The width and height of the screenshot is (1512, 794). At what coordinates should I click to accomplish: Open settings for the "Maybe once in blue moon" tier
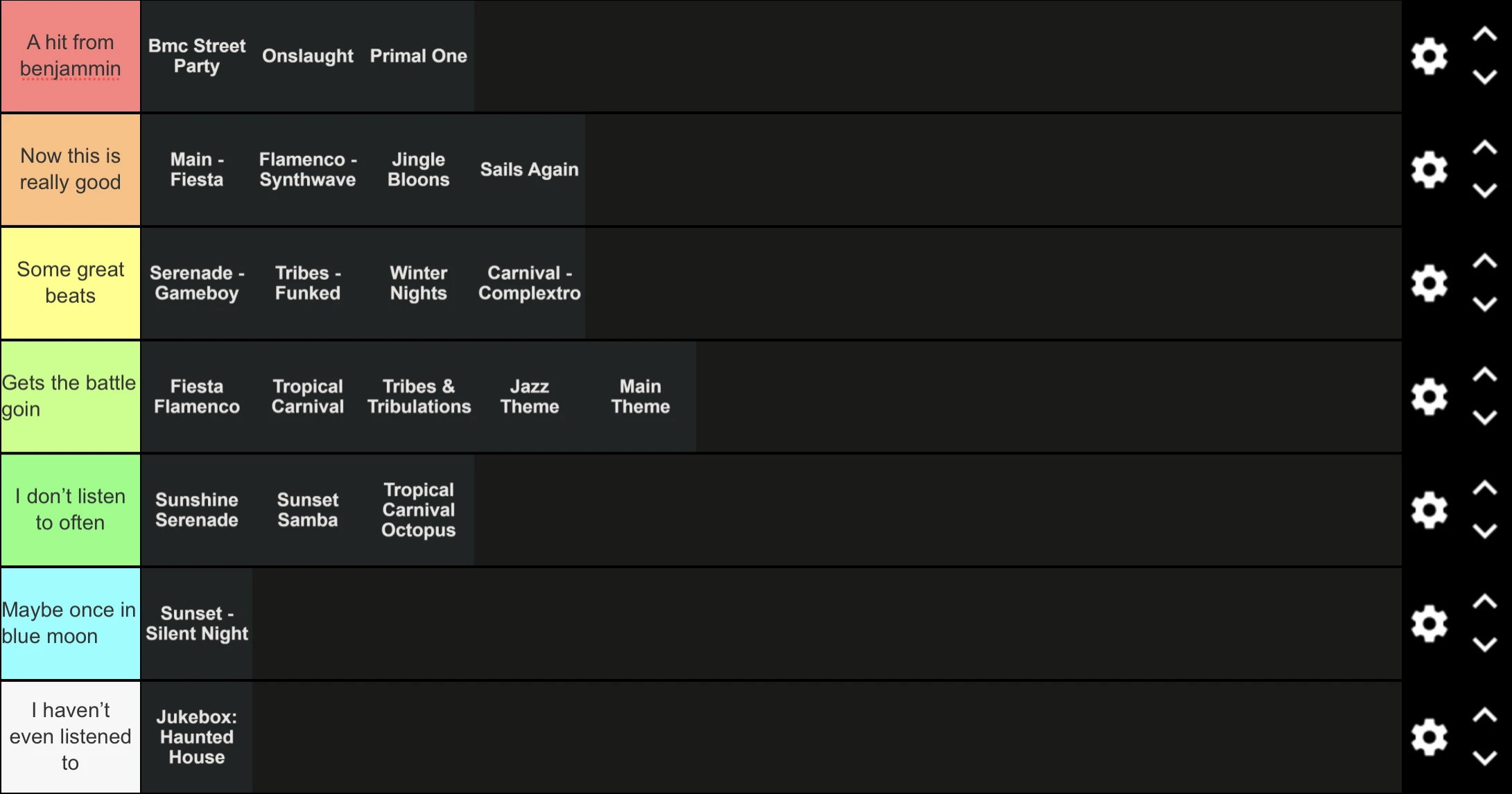point(1430,623)
